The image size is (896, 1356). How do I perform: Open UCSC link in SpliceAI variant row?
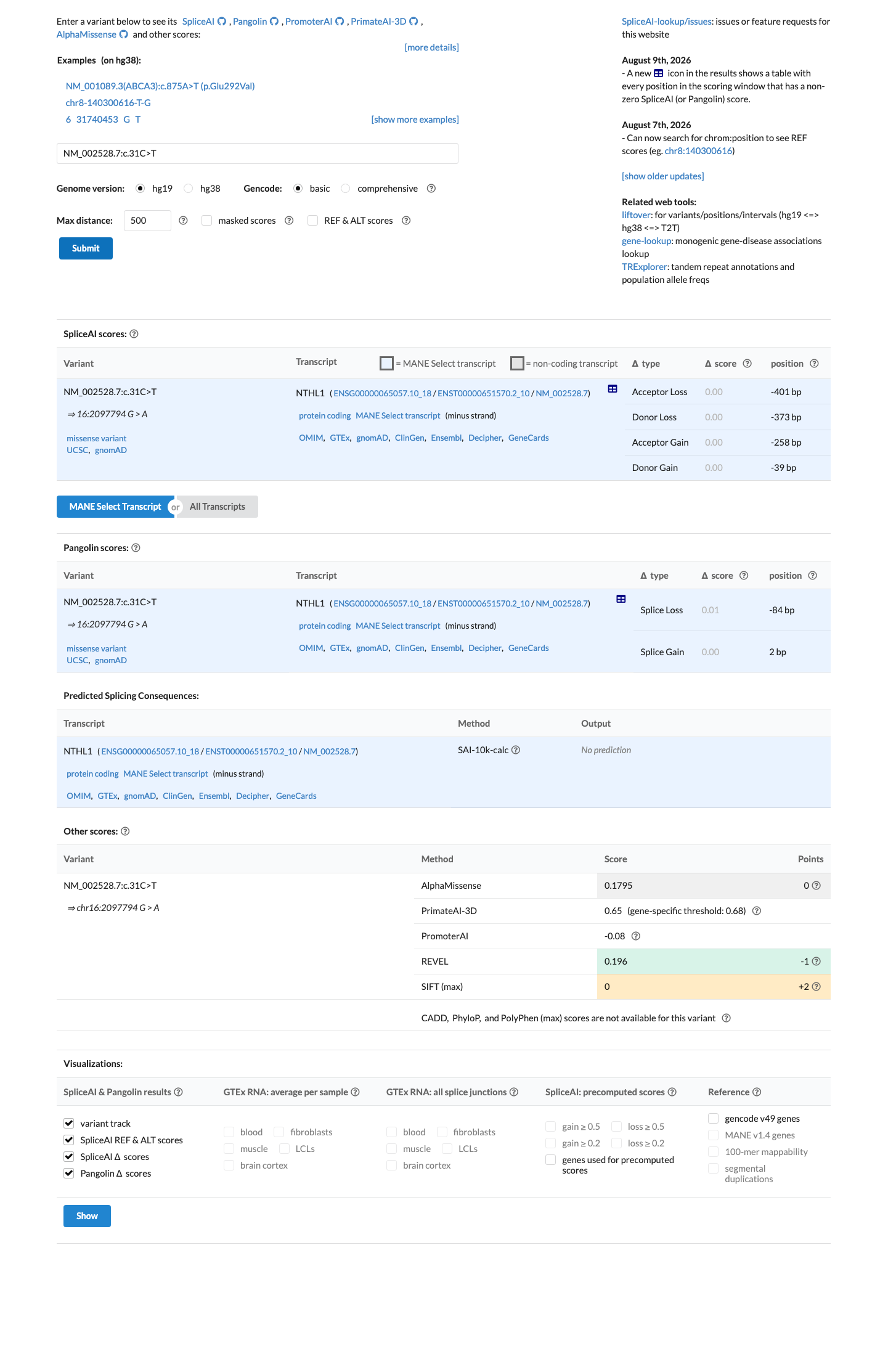78,451
